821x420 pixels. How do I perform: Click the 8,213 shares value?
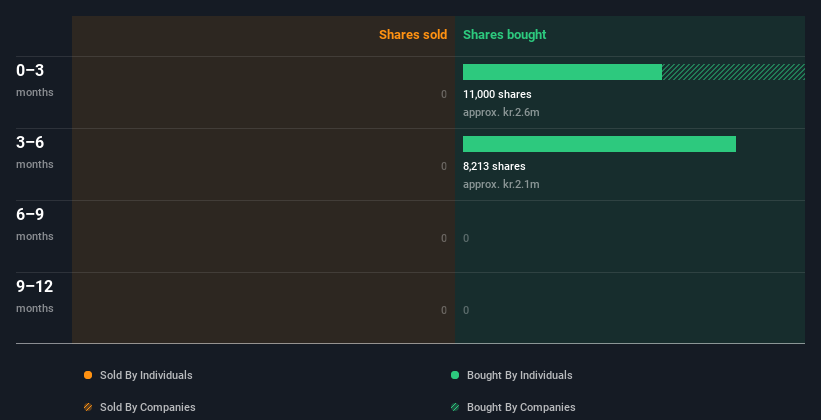click(x=494, y=166)
